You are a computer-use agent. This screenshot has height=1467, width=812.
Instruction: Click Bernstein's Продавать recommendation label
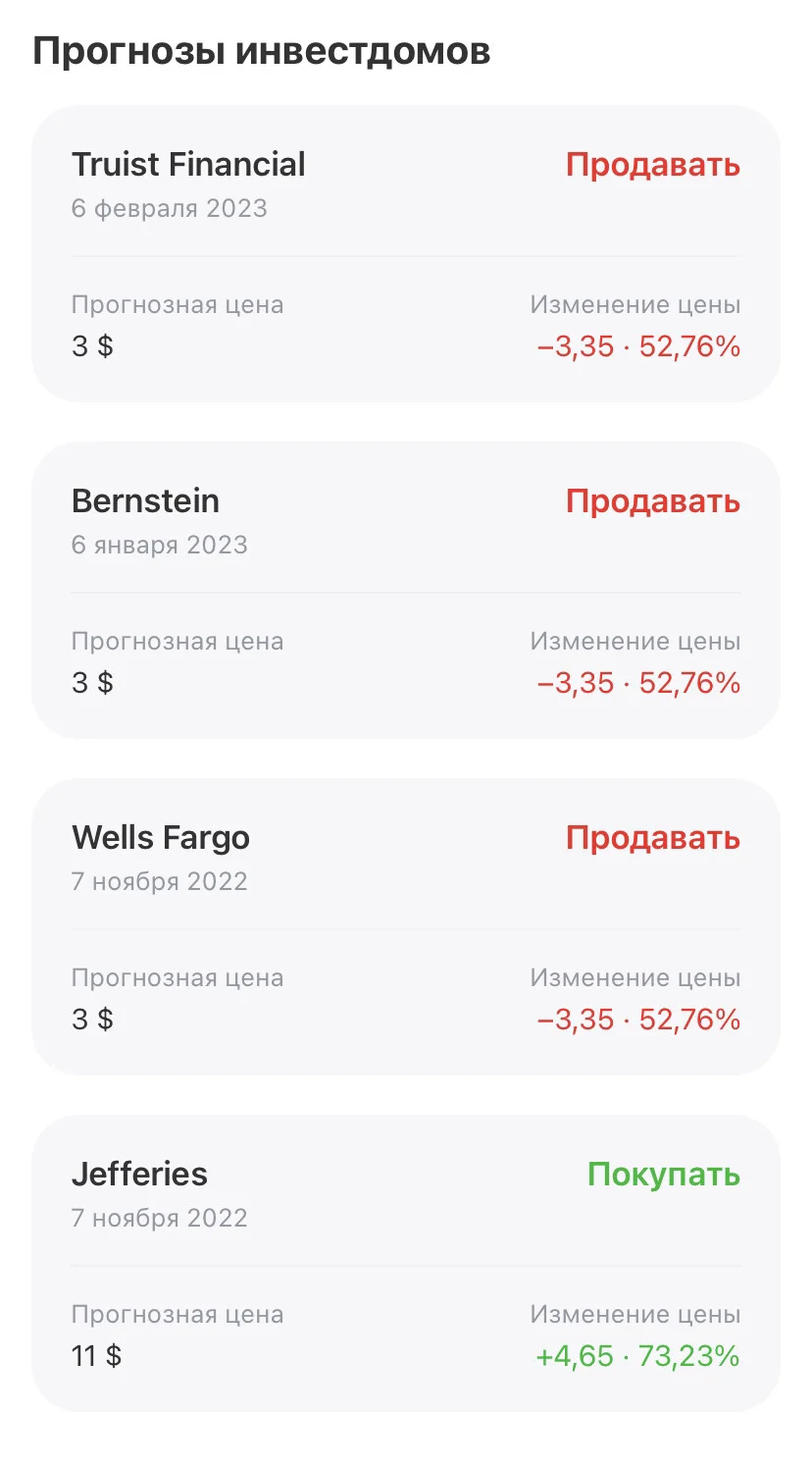tap(653, 501)
